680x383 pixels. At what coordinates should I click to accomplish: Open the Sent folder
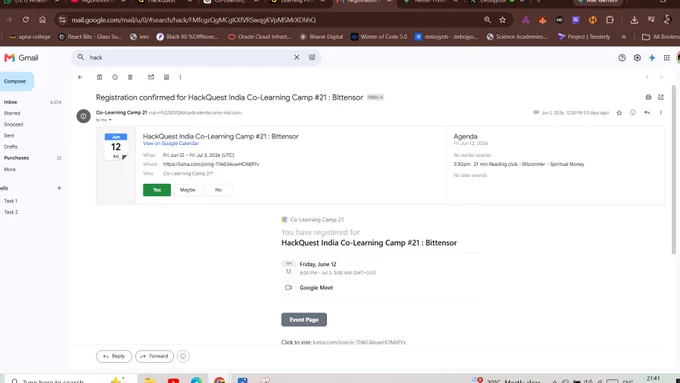pos(9,136)
